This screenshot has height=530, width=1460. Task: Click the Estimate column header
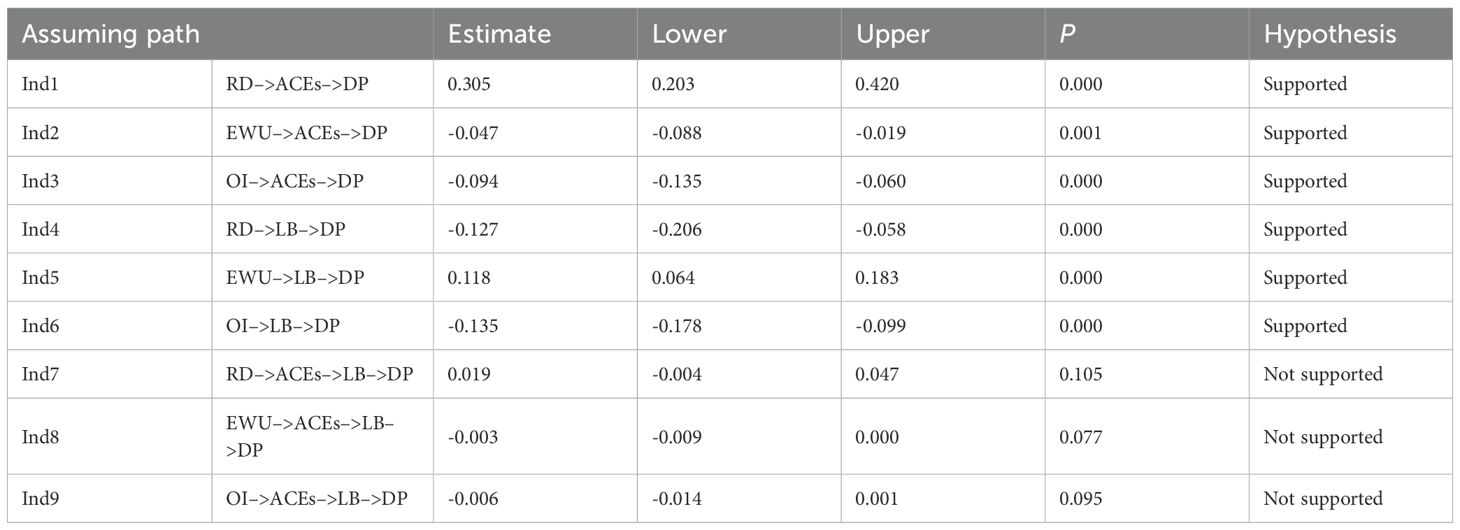pyautogui.click(x=499, y=34)
